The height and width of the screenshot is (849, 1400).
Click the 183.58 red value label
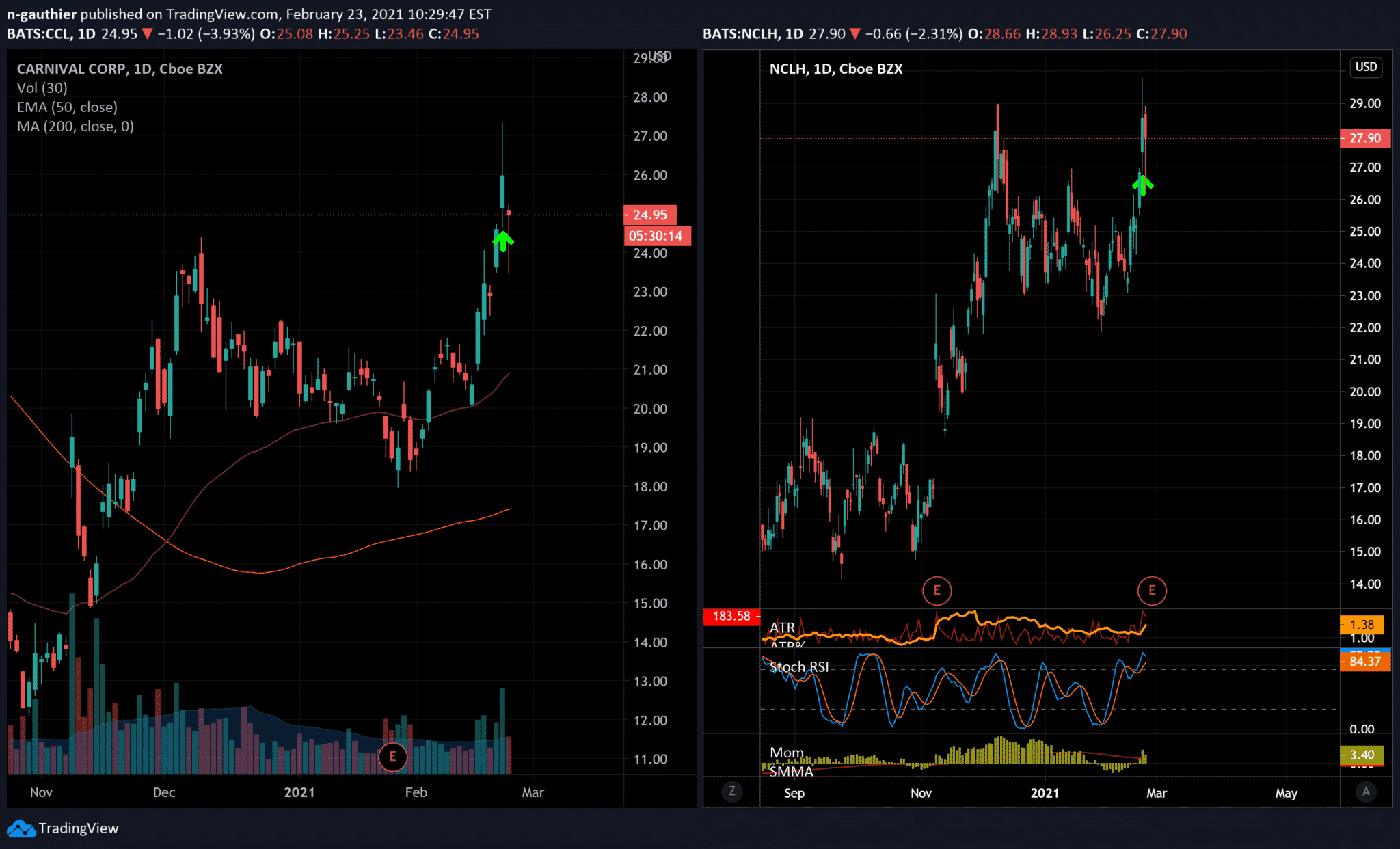731,617
